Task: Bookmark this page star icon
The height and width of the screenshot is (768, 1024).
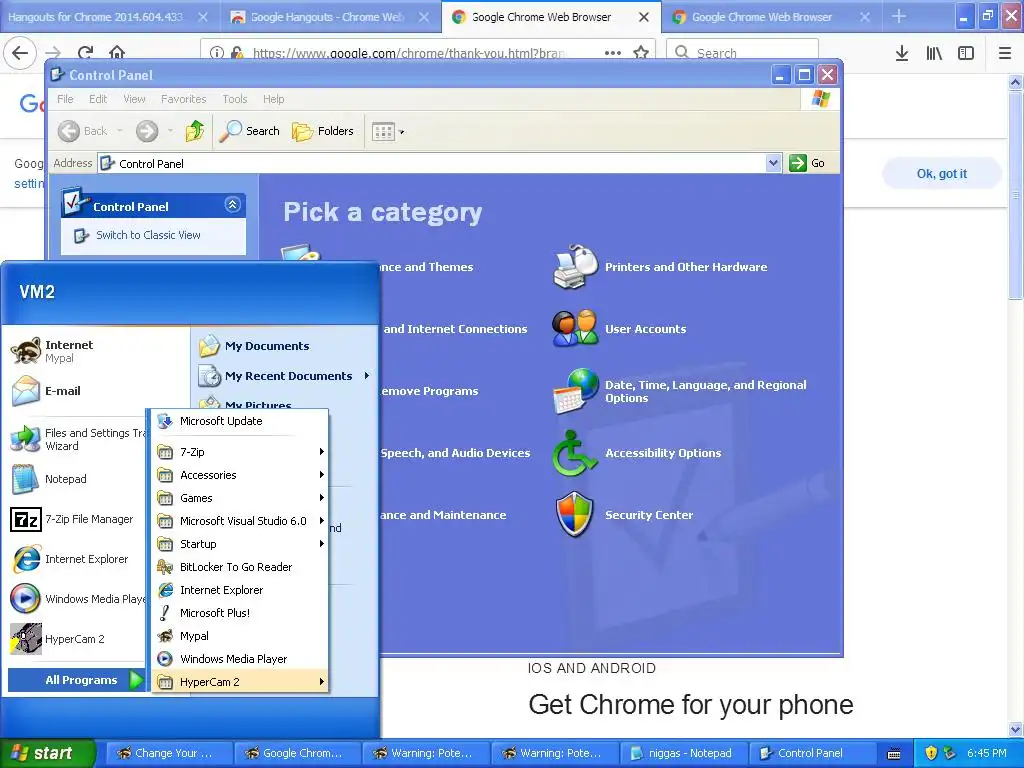Action: (x=641, y=53)
